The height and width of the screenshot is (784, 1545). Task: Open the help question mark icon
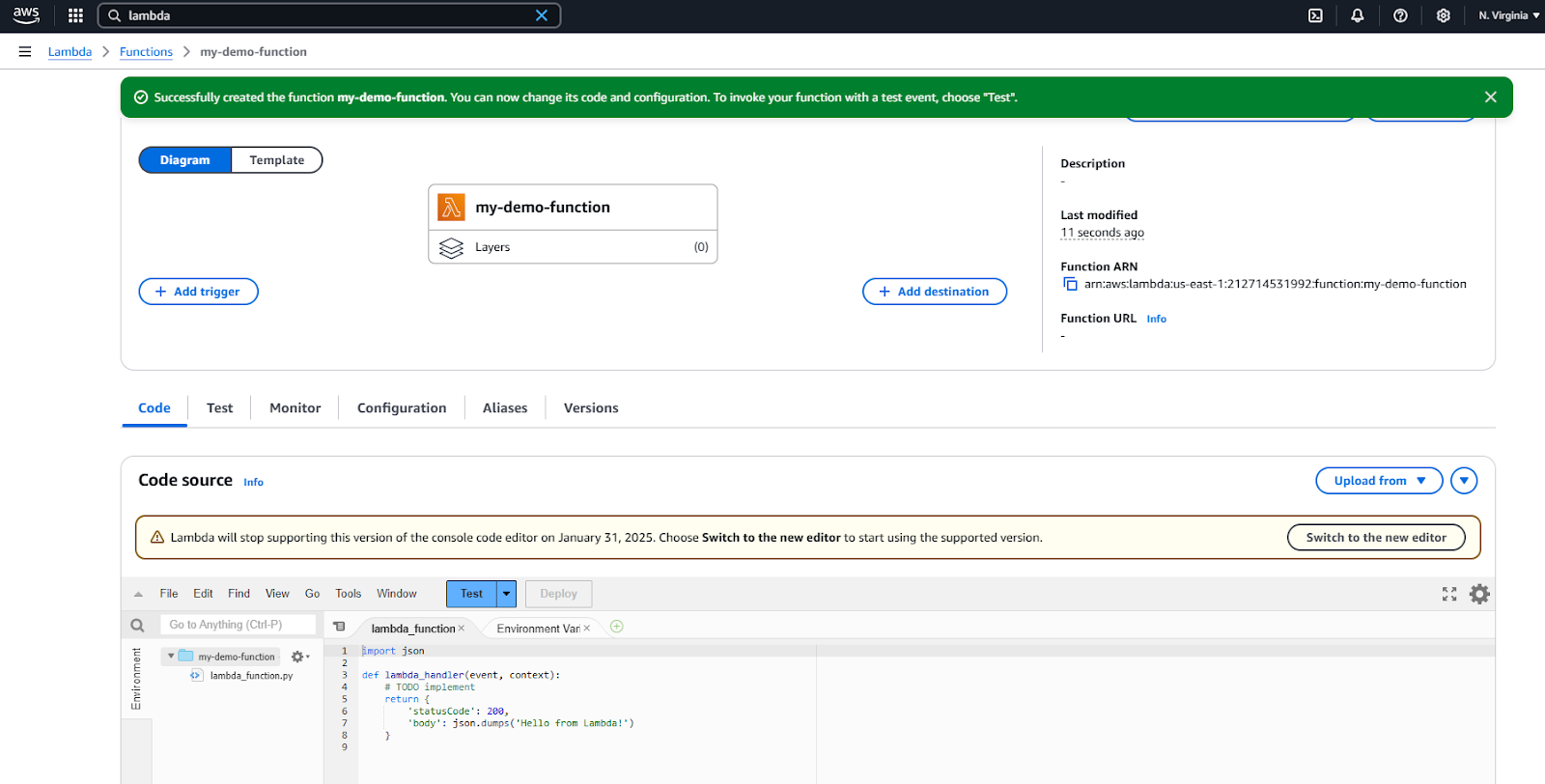(x=1400, y=15)
